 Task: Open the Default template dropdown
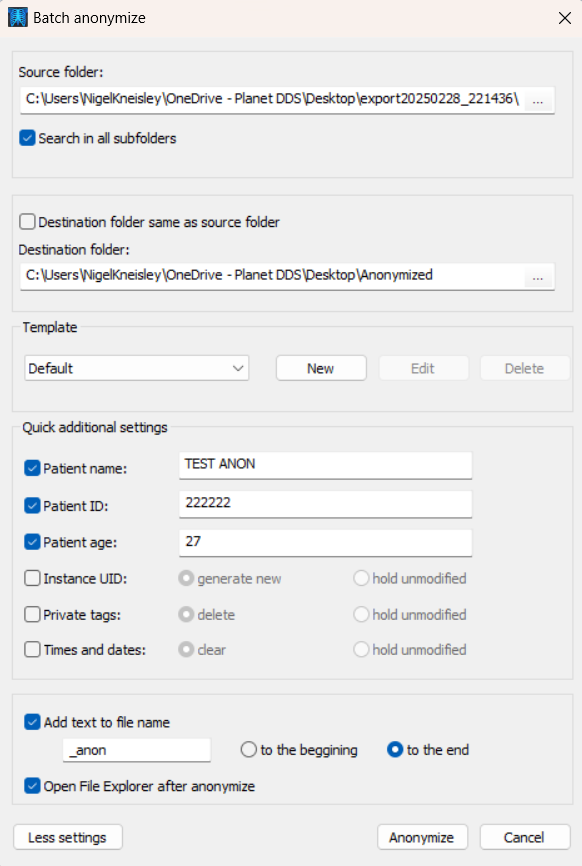[137, 368]
